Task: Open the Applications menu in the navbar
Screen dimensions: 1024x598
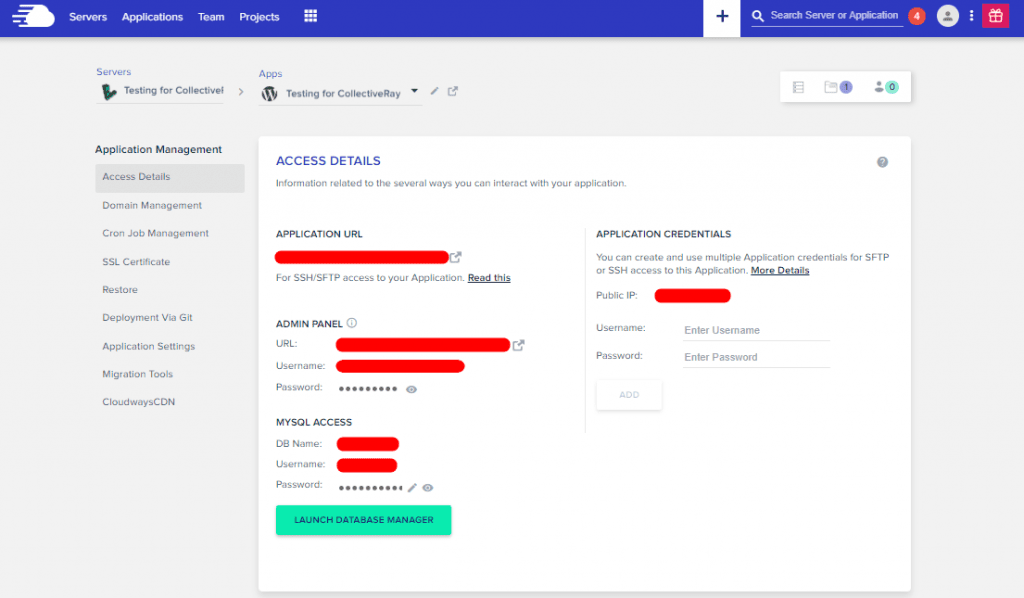Action: click(x=152, y=17)
